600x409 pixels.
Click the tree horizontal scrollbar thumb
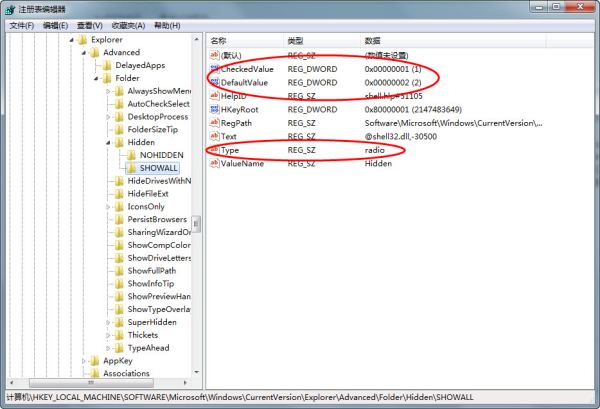click(91, 382)
